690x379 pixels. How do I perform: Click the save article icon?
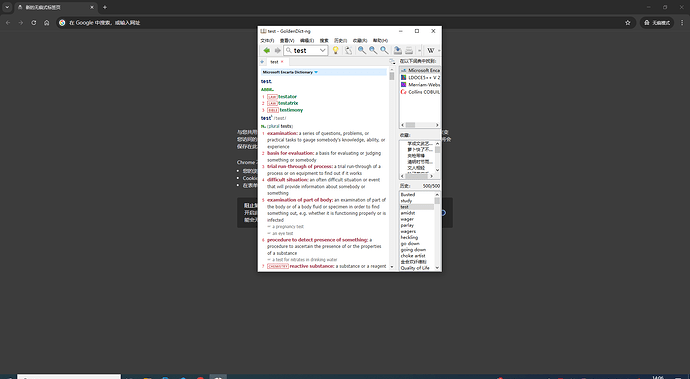(397, 51)
